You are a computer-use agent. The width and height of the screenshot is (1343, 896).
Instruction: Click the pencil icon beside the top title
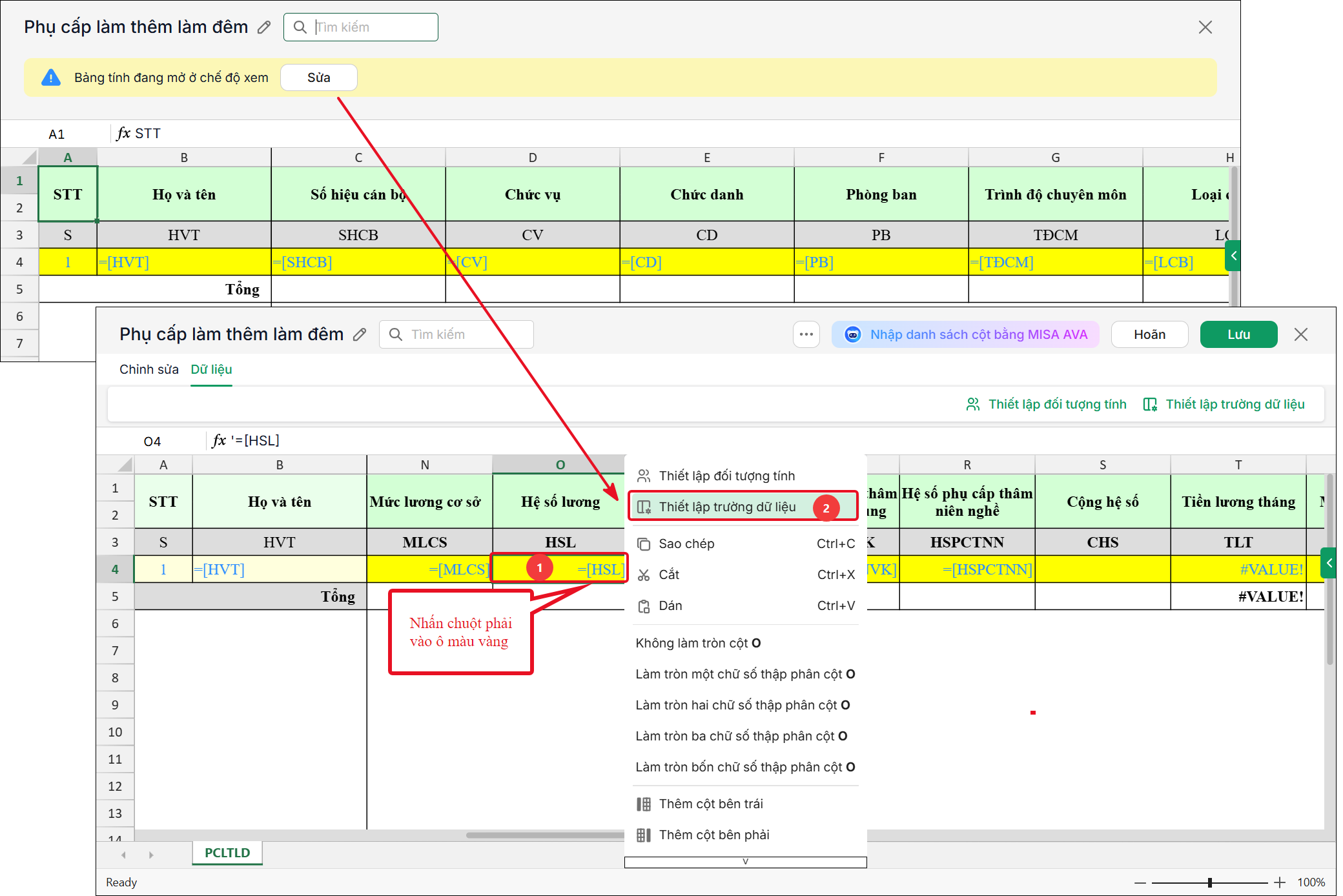(264, 27)
